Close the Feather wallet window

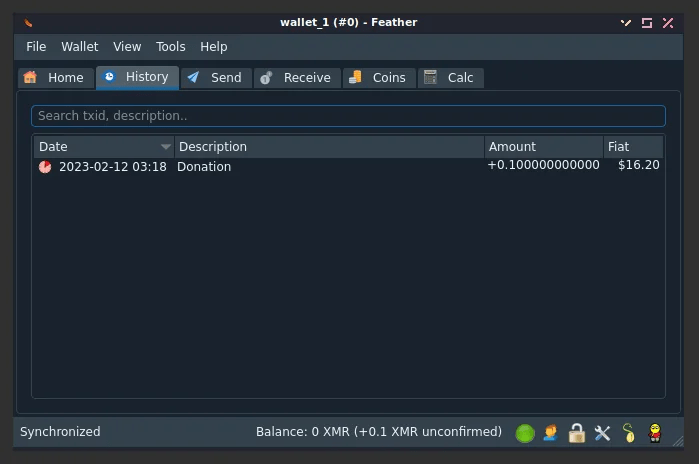point(668,23)
